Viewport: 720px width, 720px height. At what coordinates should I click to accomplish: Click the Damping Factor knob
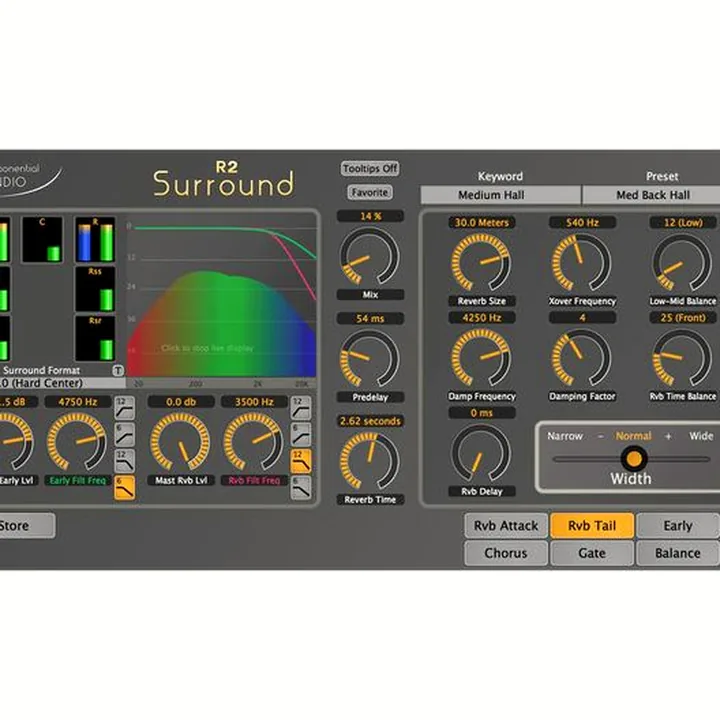point(581,358)
